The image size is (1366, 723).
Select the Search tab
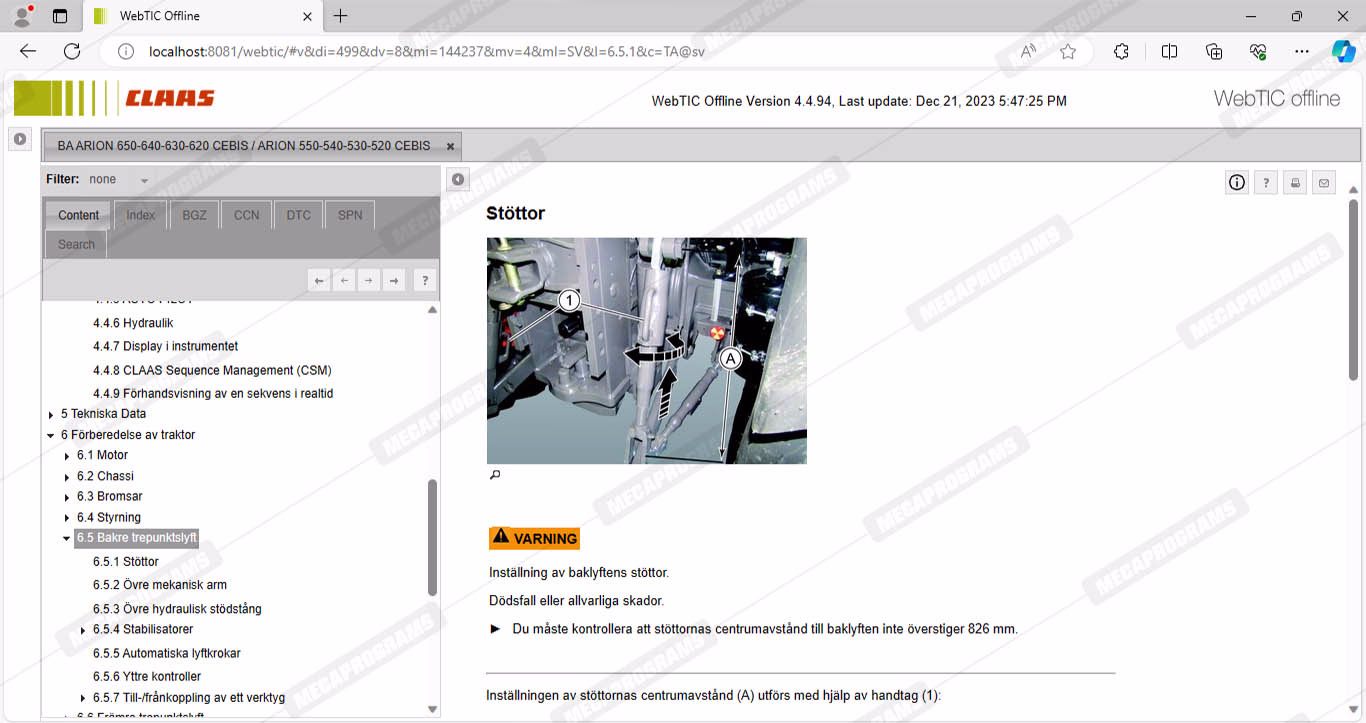[76, 244]
